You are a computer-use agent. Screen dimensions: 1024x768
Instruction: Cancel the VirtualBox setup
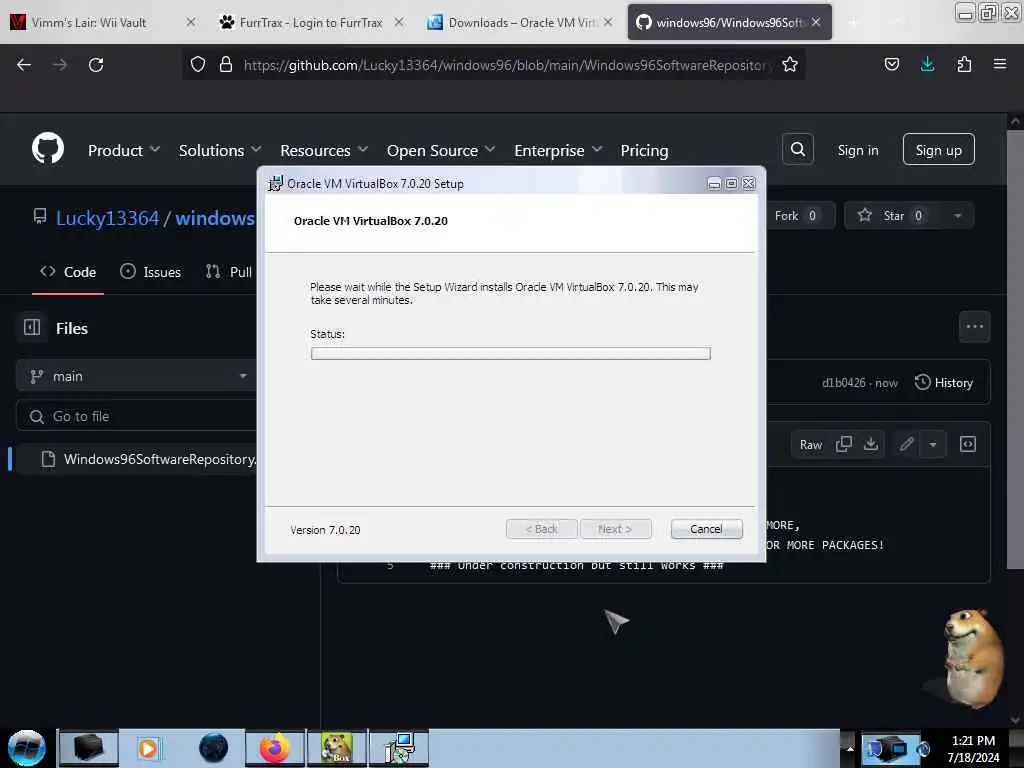point(706,528)
